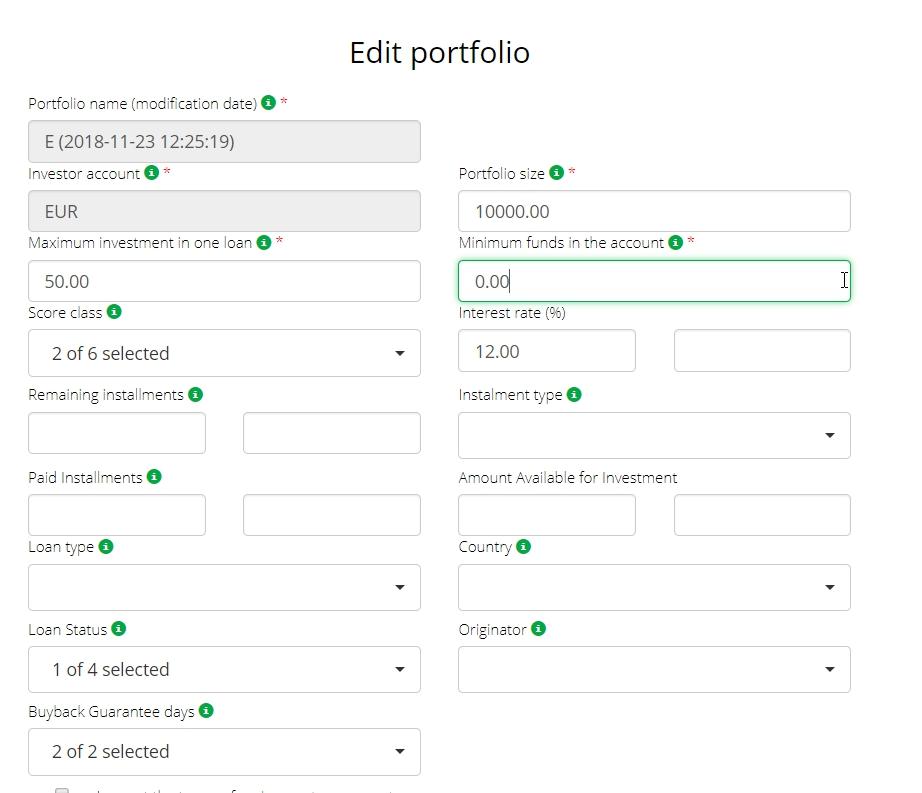Show Portfolio size info tooltip icon

(556, 173)
